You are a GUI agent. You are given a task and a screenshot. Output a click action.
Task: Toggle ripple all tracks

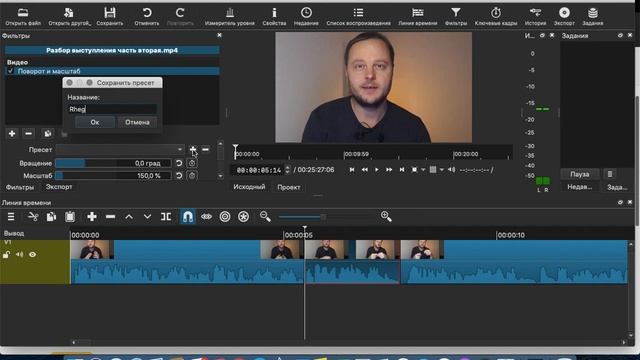[244, 217]
